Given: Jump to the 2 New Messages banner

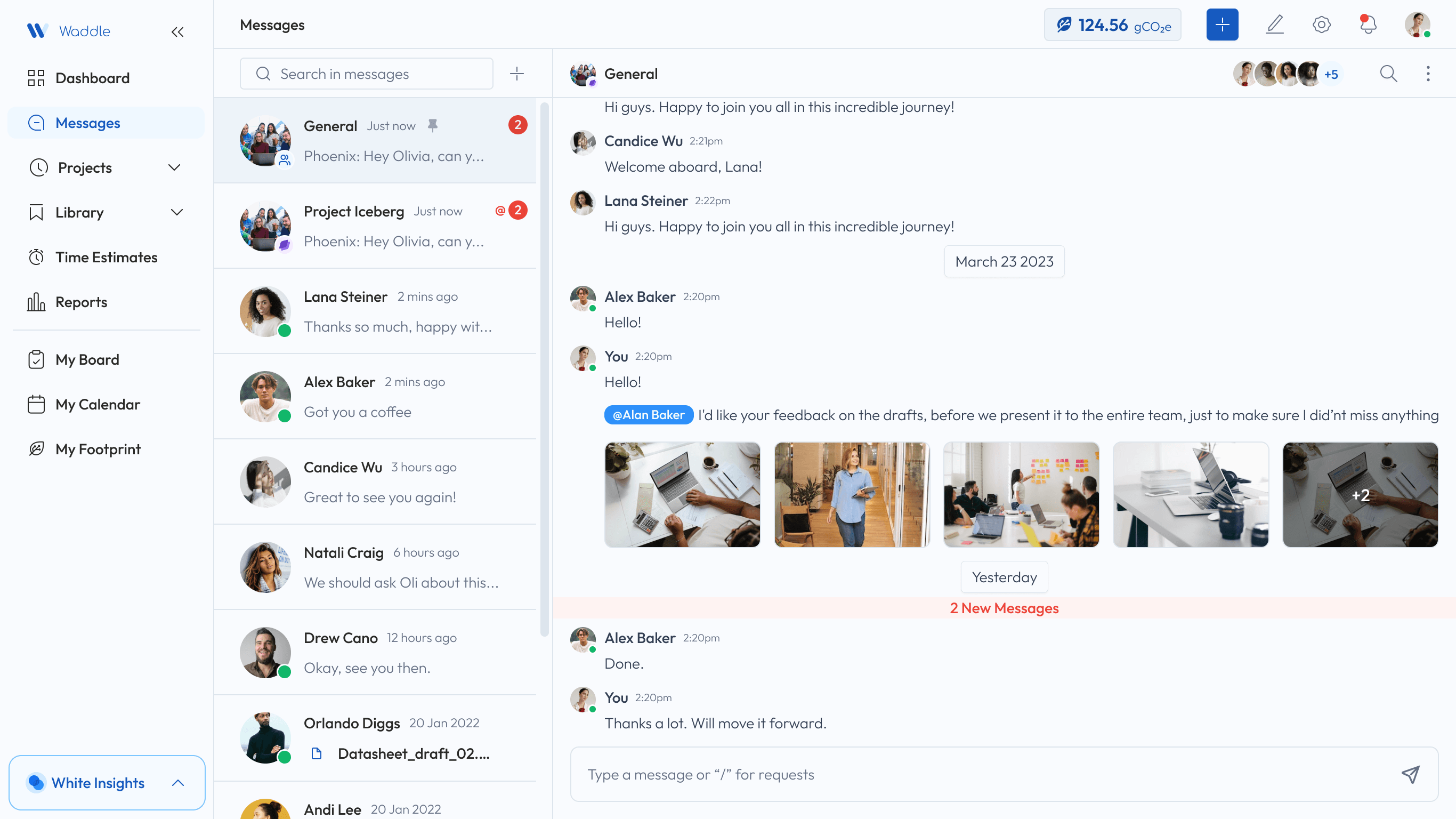Looking at the screenshot, I should [1005, 608].
